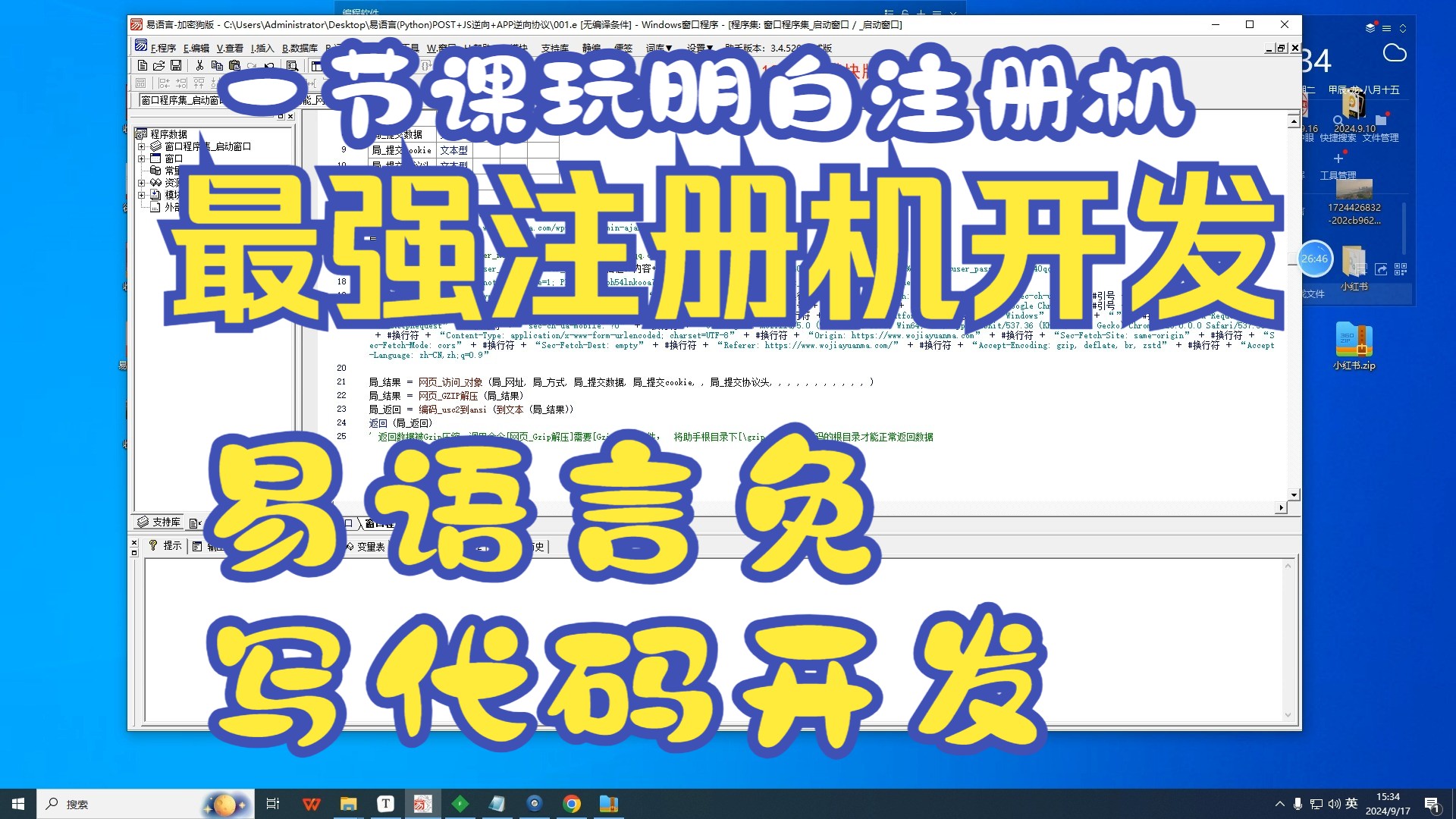Expand the 窗口程序集_启动窗口 tree node
This screenshot has width=1456, height=819.
click(141, 146)
